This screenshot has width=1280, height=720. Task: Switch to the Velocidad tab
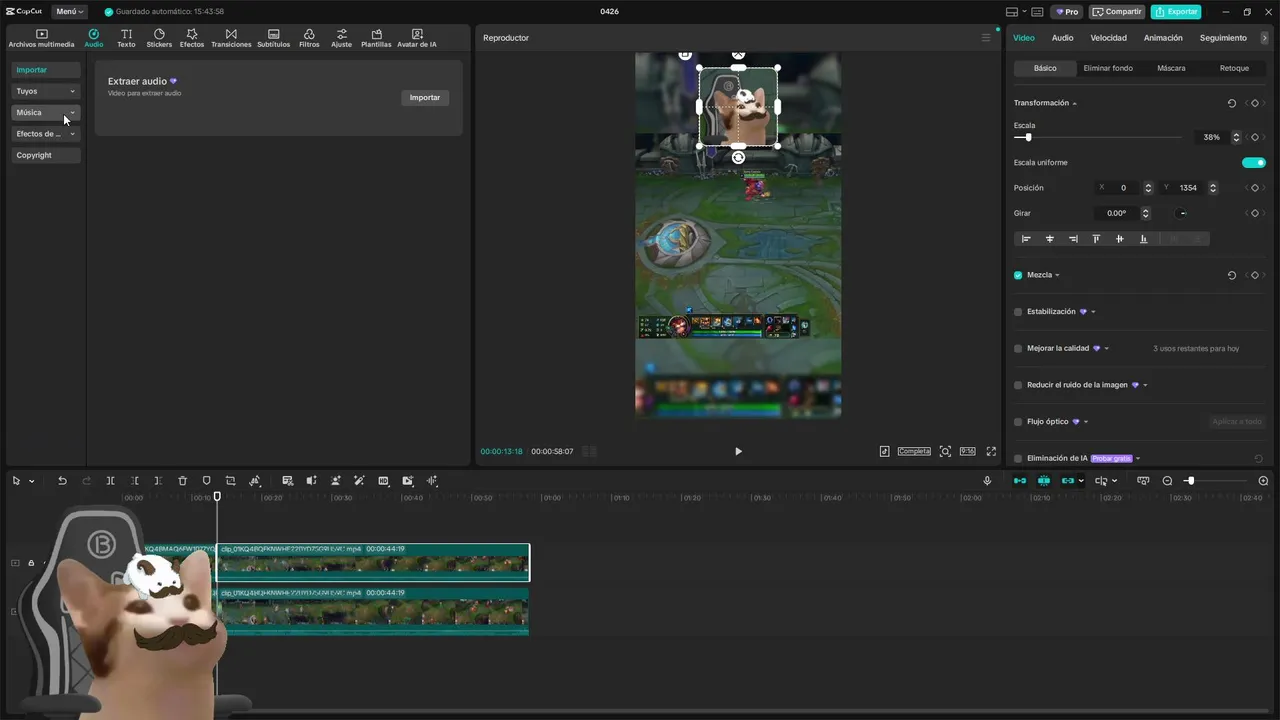(x=1108, y=38)
